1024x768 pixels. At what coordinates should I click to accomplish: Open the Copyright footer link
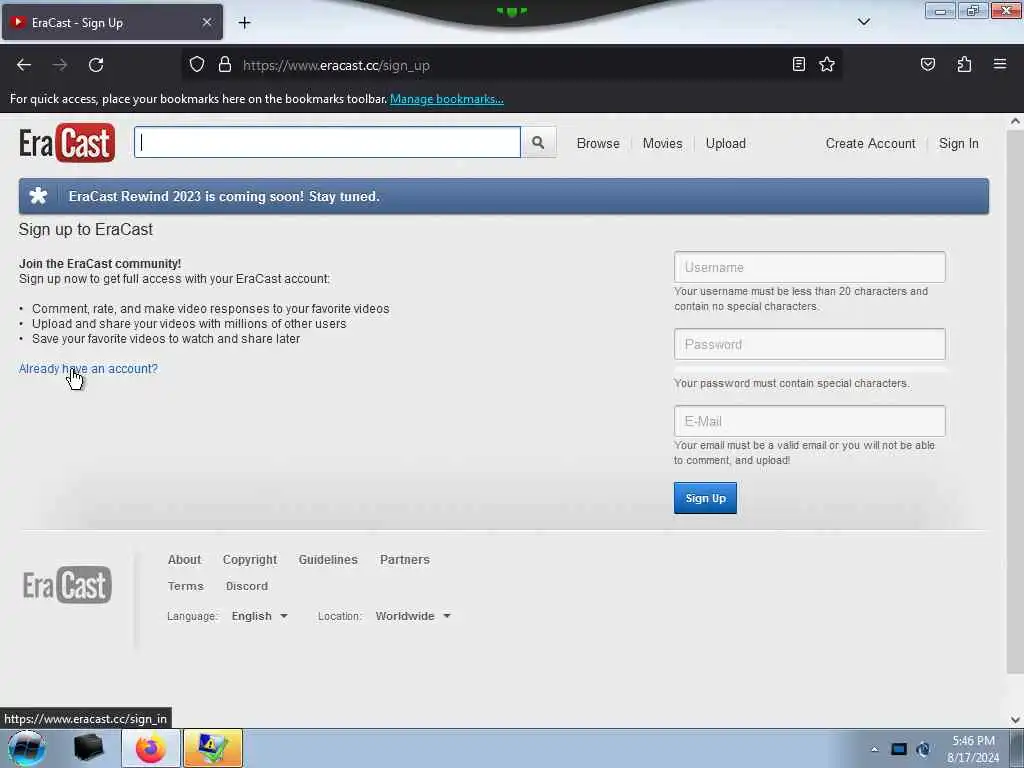tap(249, 560)
